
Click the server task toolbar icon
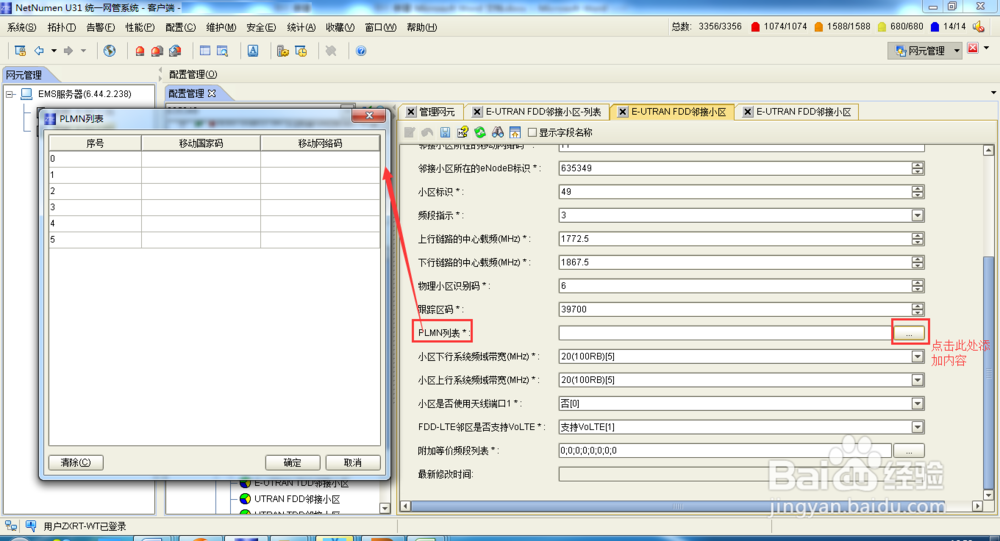tap(283, 51)
